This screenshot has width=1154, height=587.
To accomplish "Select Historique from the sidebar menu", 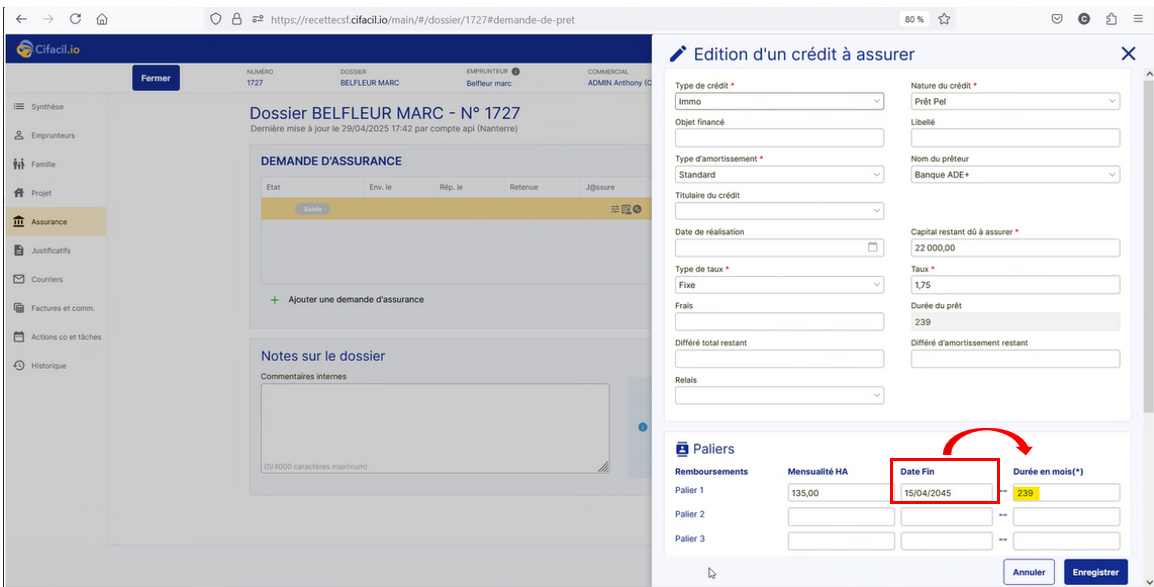I will (x=48, y=366).
